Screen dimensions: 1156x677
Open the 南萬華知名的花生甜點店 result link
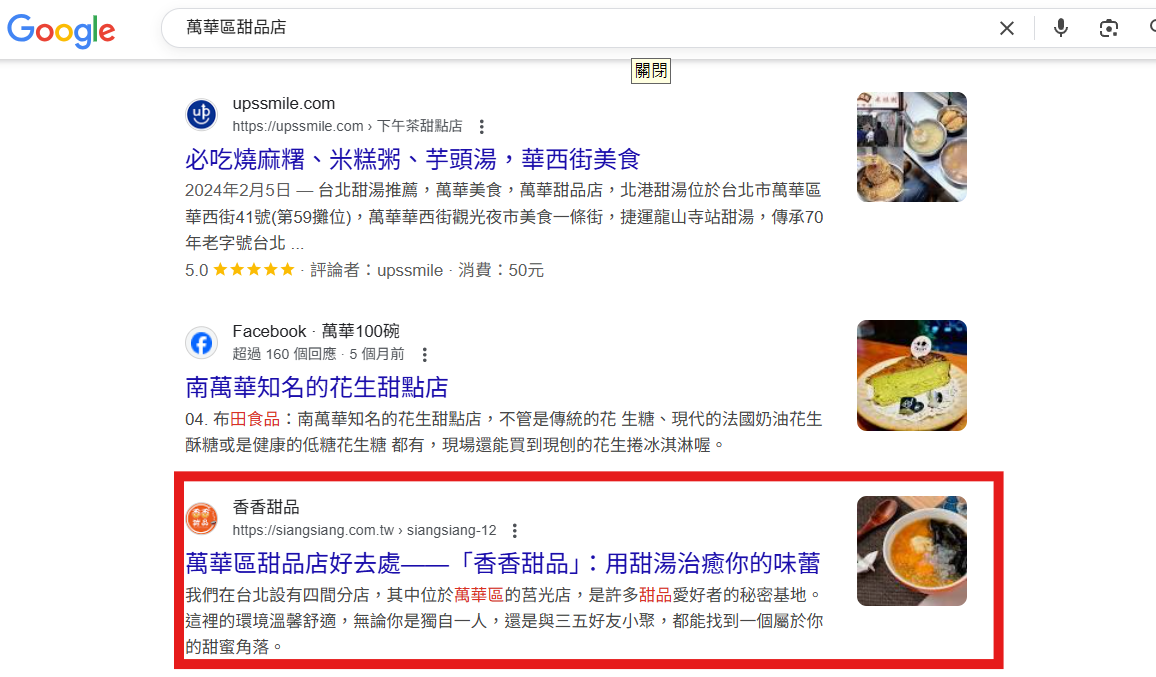[x=316, y=387]
